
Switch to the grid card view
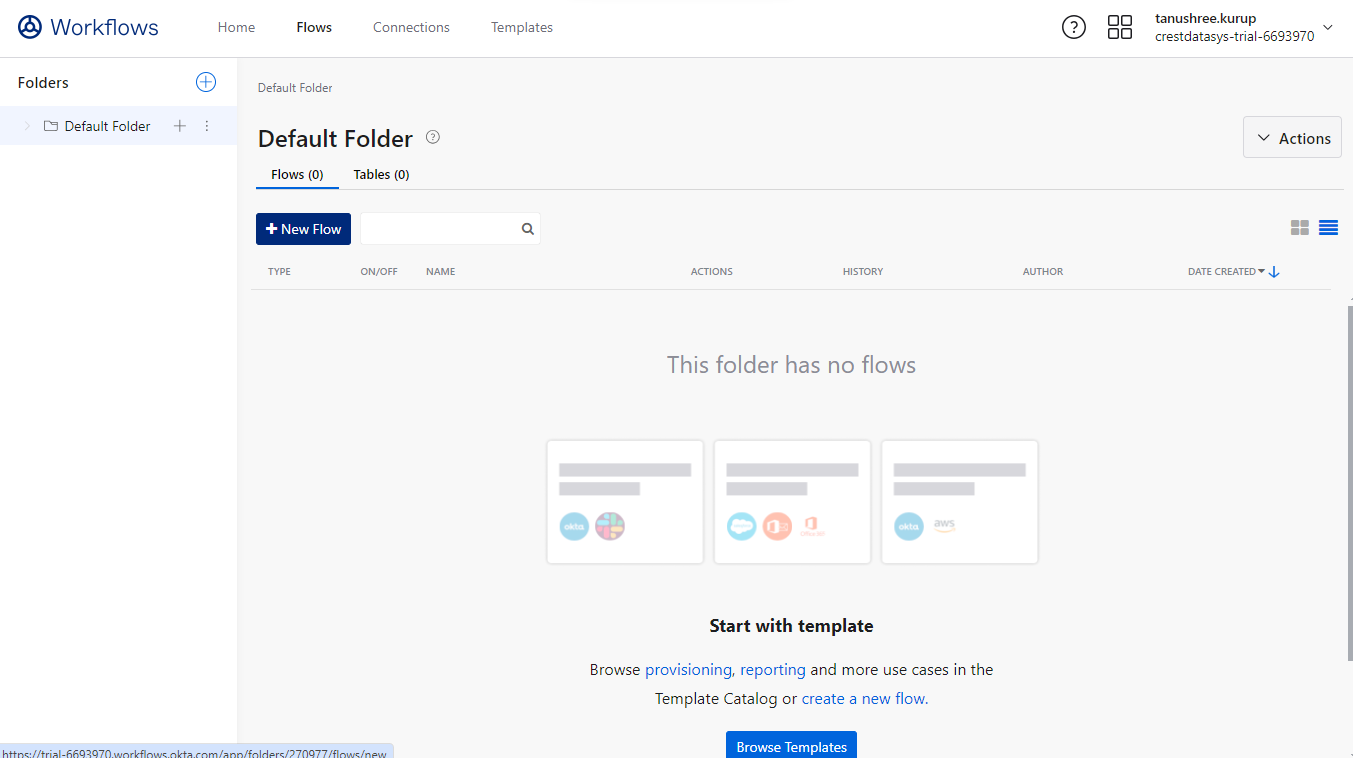pos(1300,228)
